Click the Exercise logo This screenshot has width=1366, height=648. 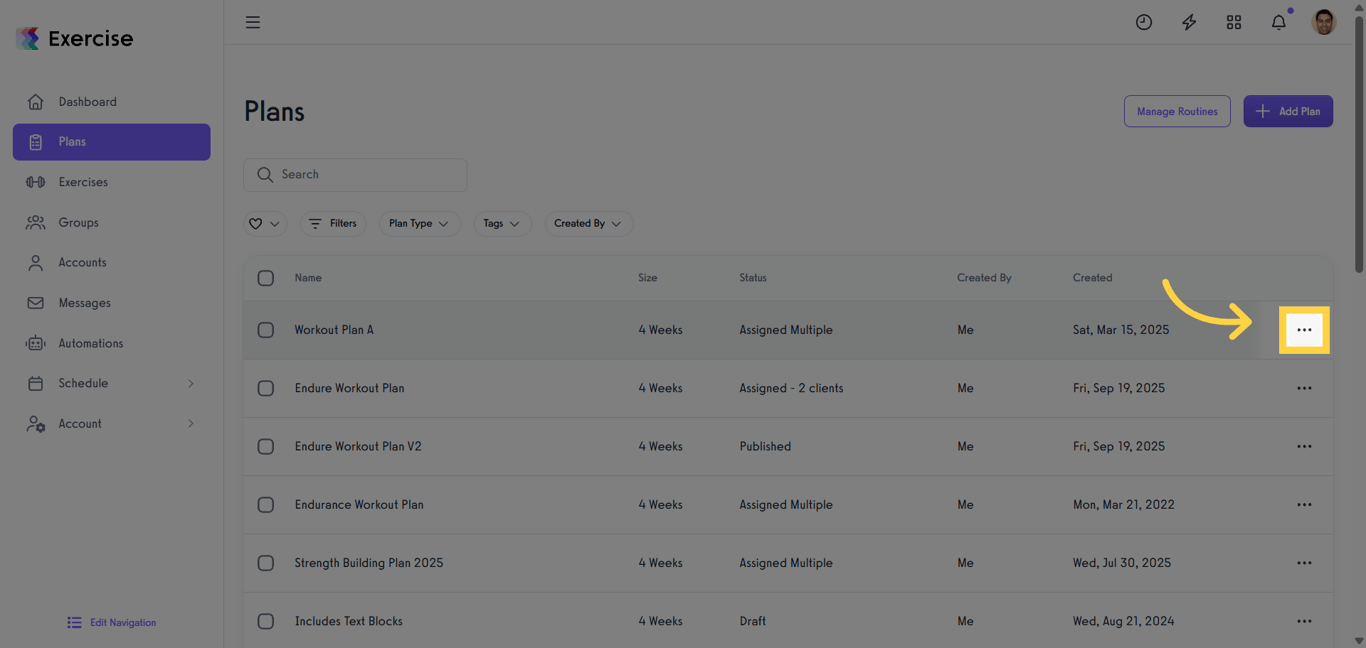tap(75, 38)
